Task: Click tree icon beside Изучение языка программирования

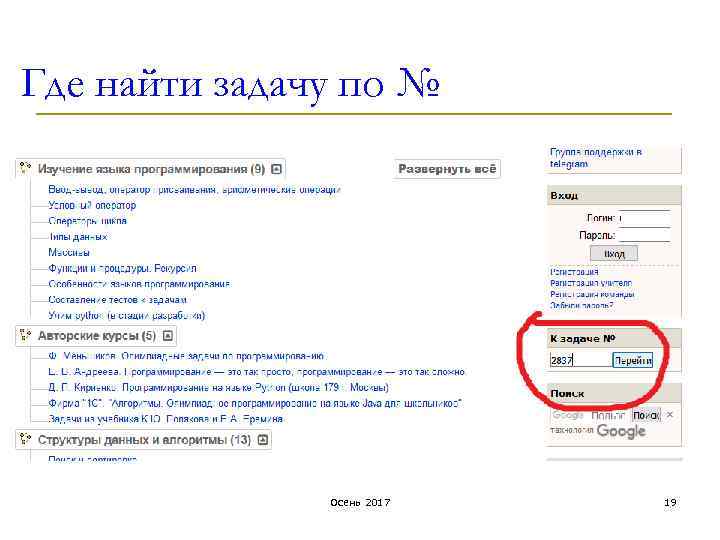Action: [x=25, y=169]
